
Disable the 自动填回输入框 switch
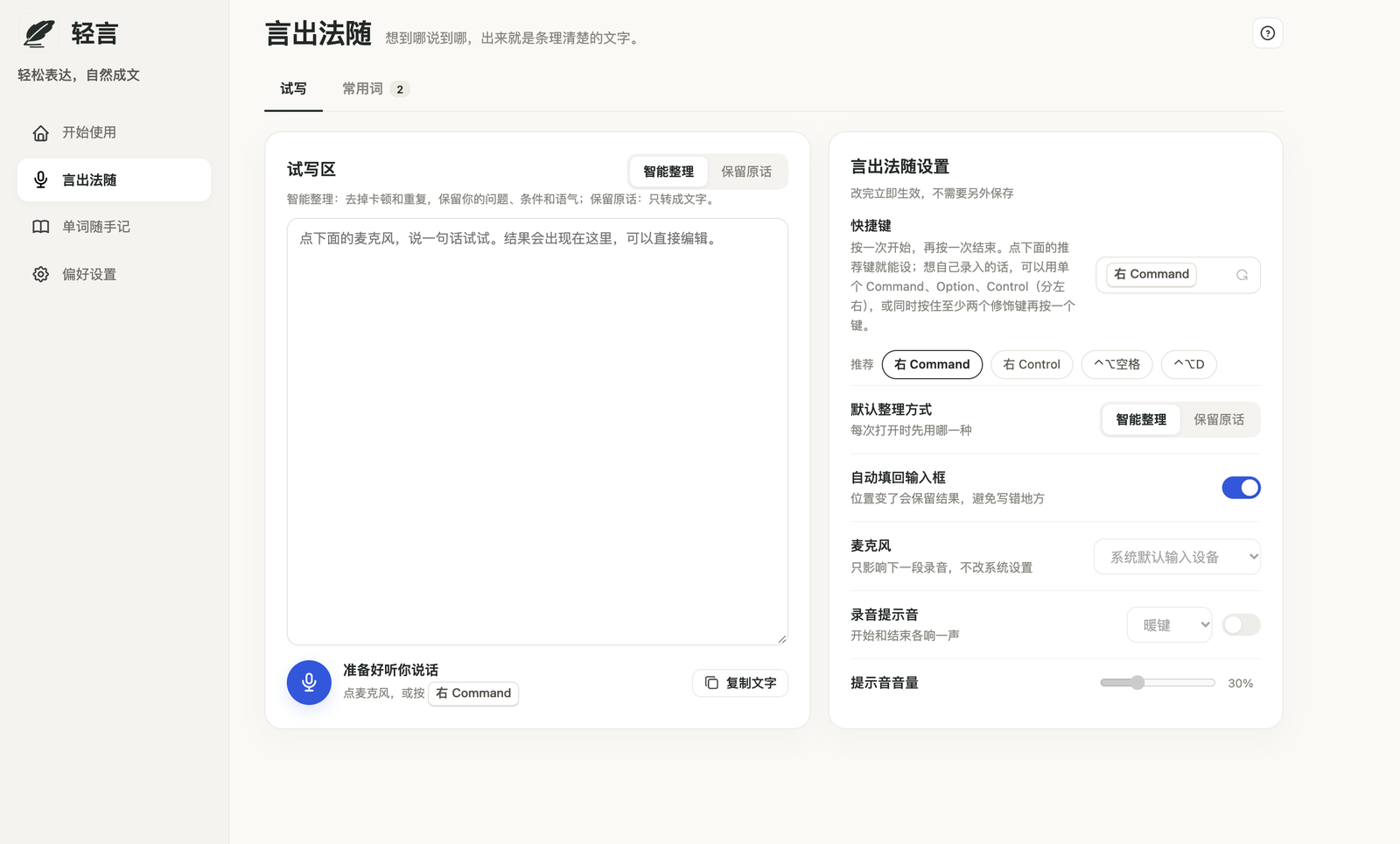click(x=1241, y=488)
